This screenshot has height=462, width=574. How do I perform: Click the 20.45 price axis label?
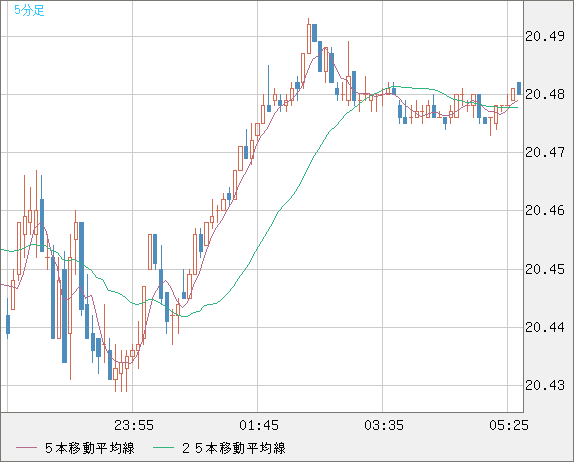[x=545, y=269]
